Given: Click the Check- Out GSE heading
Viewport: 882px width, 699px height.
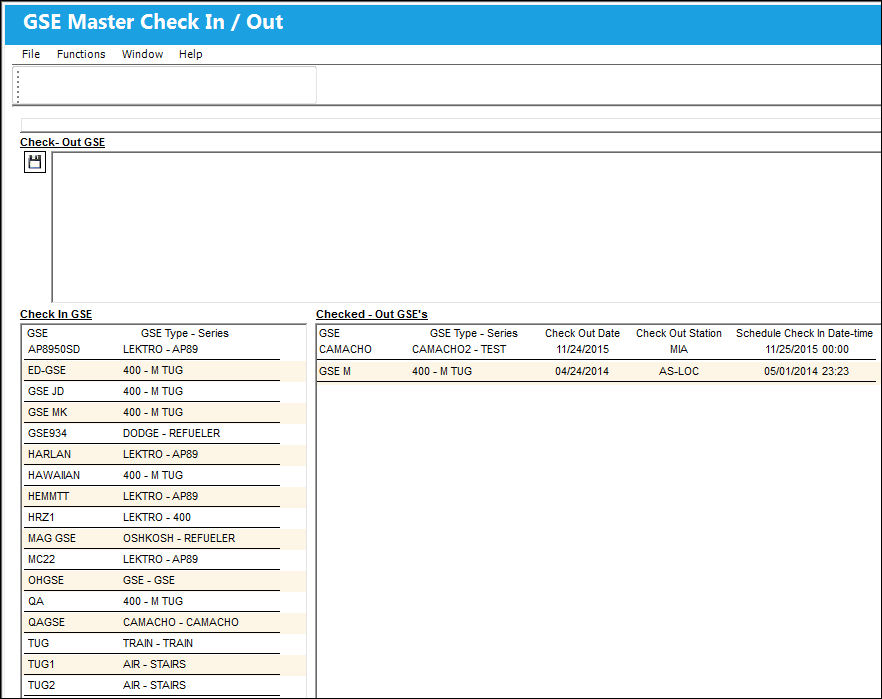Looking at the screenshot, I should [x=62, y=142].
